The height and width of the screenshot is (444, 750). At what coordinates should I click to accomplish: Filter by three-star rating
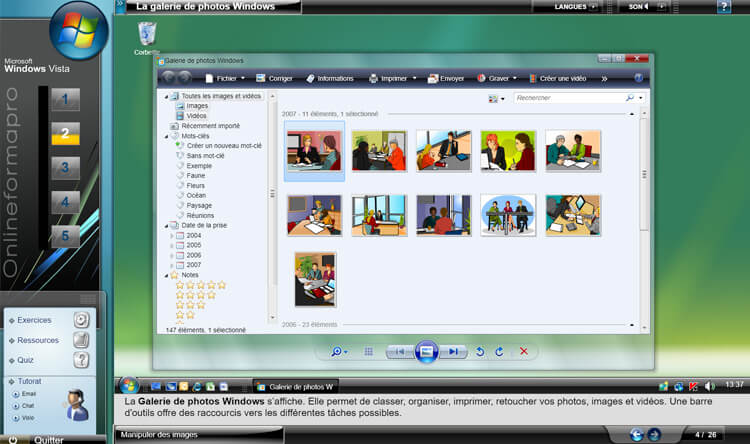pyautogui.click(x=190, y=305)
